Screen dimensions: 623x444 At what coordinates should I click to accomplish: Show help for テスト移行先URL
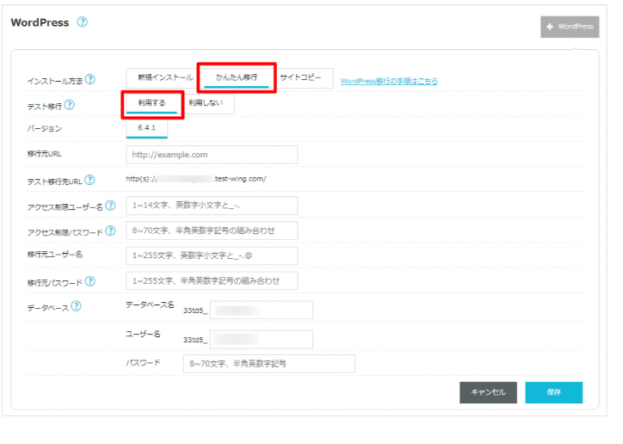(90, 180)
